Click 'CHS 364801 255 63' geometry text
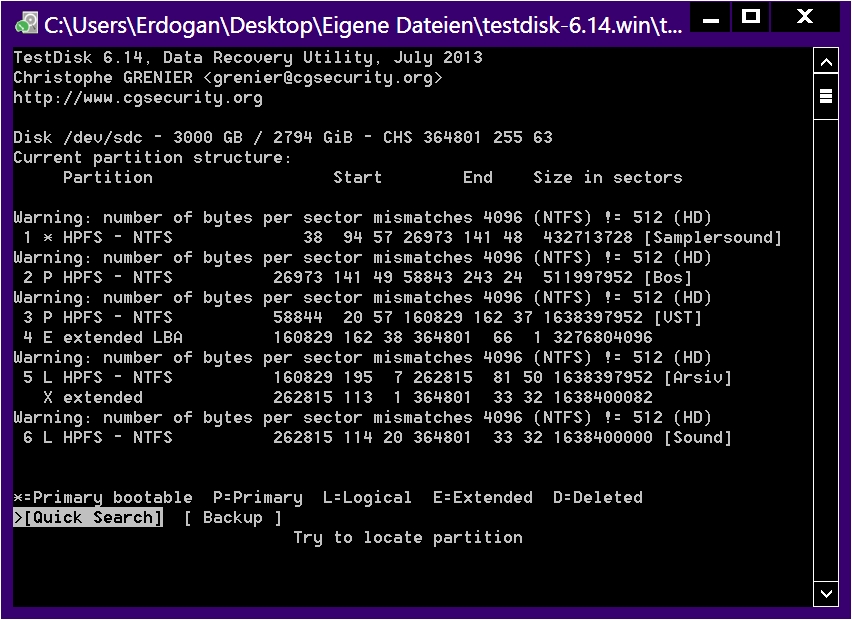The height and width of the screenshot is (620, 852). tap(467, 137)
